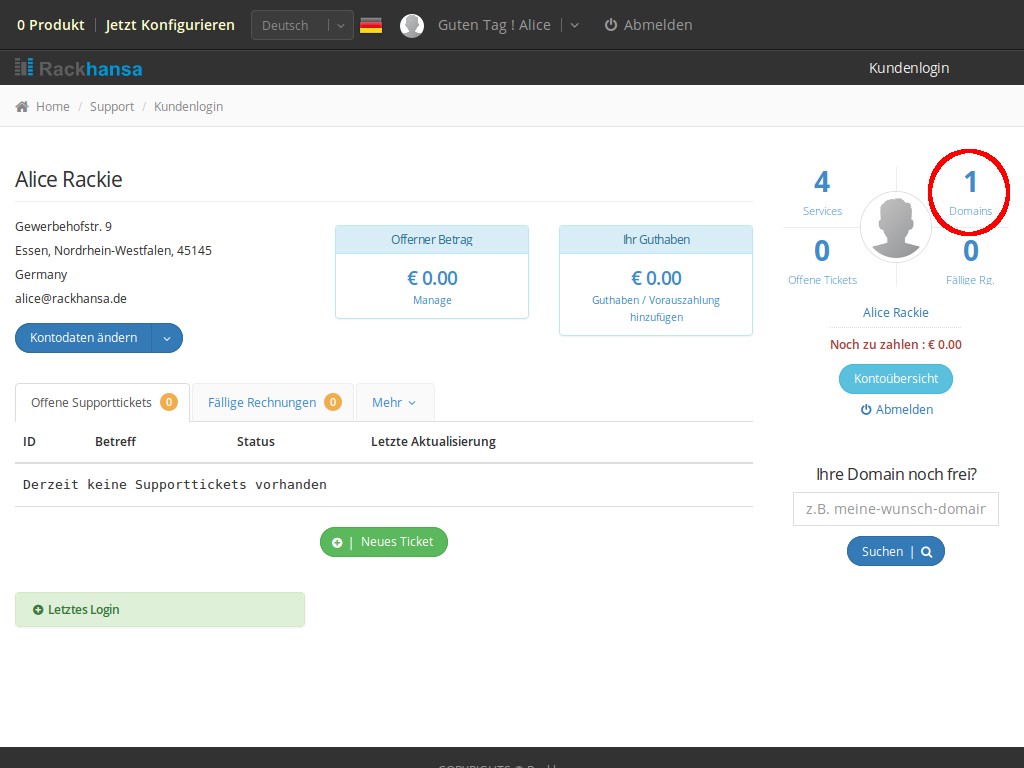1024x768 pixels.
Task: Click Guthaben / Vorauszahlung hinzufügen link
Action: (x=655, y=308)
